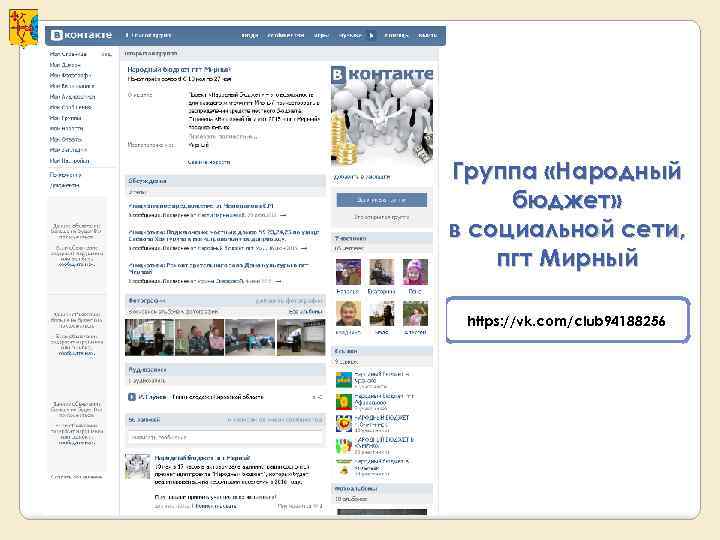This screenshot has height=540, width=720.
Task: Click the coat of arms emblem on slide
Action: tap(23, 29)
